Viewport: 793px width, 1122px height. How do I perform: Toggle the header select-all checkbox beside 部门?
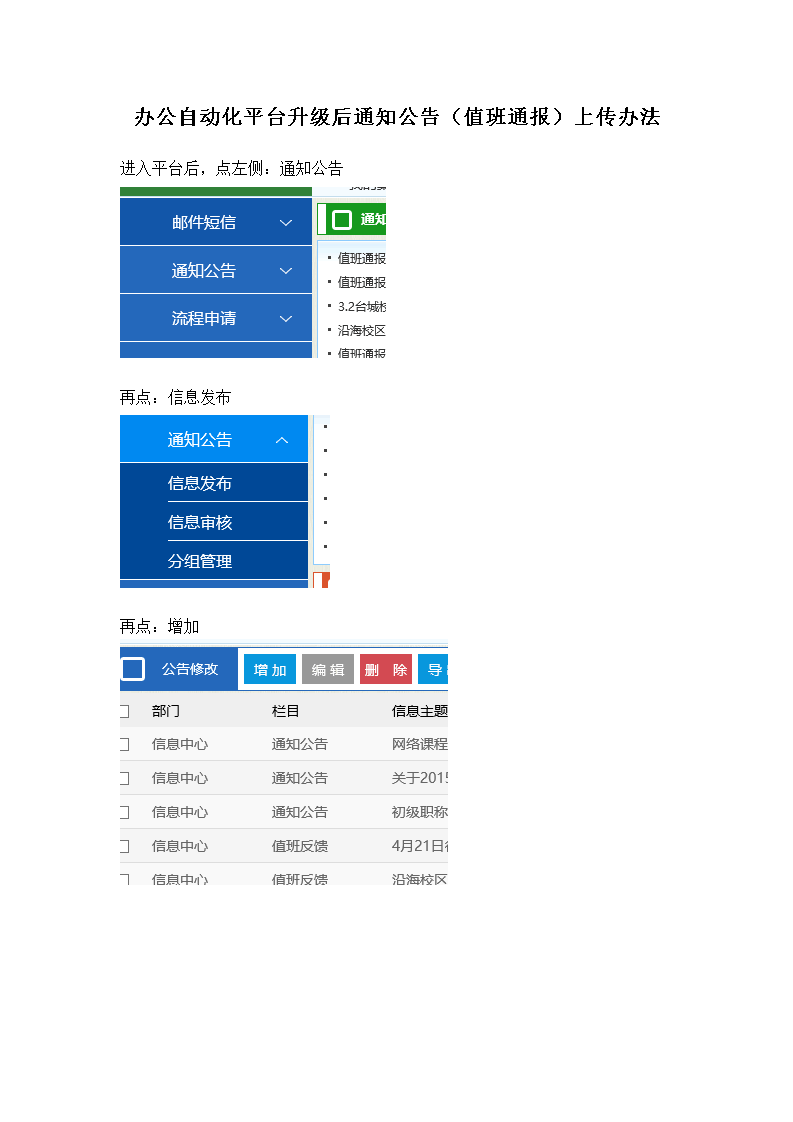[x=125, y=711]
